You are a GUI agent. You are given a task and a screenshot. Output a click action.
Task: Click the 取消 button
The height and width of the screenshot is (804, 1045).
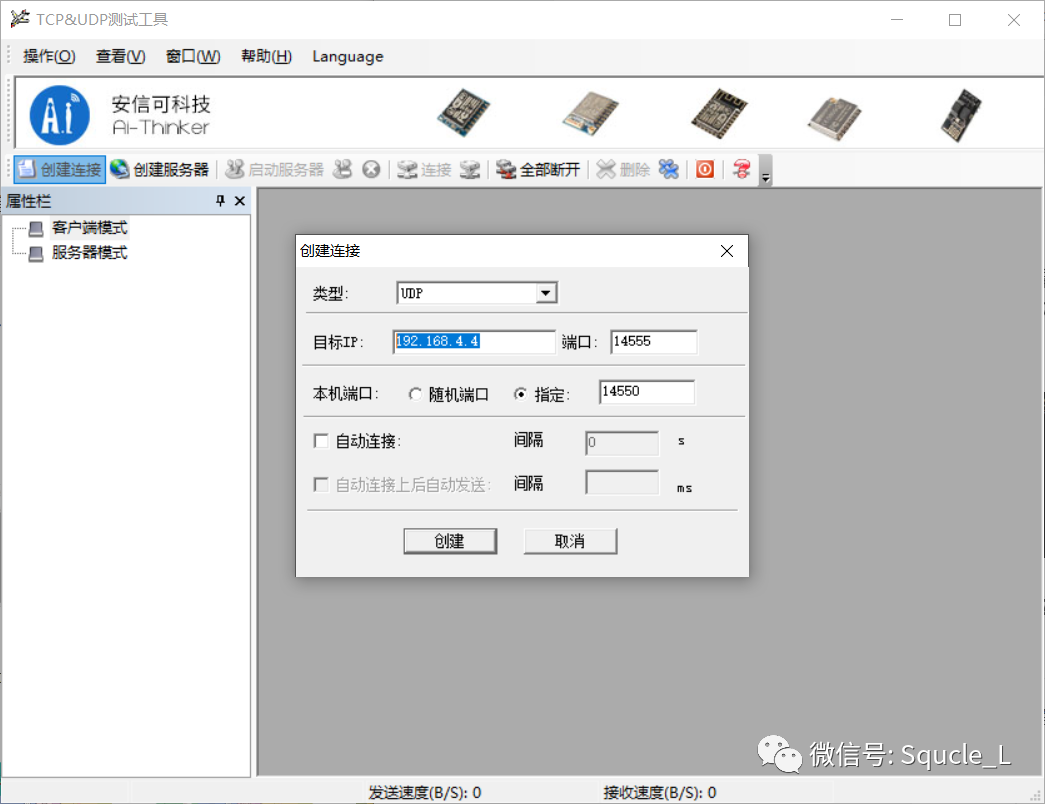tap(570, 541)
